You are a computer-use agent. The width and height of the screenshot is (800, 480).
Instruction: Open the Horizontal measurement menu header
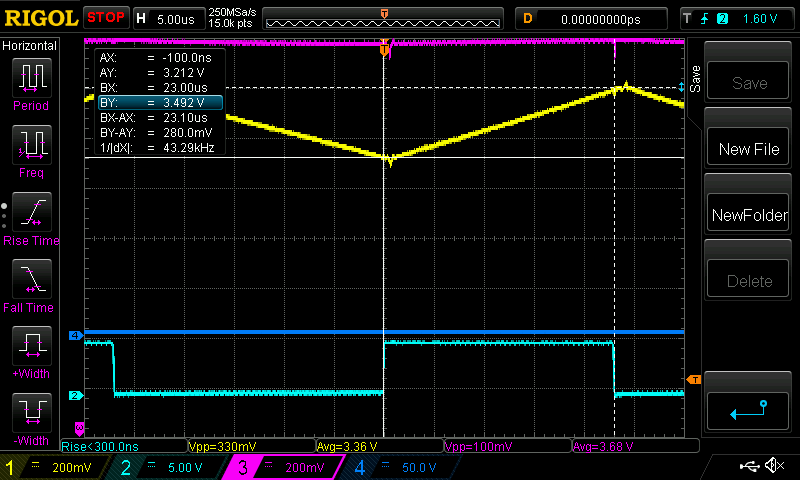tap(30, 46)
